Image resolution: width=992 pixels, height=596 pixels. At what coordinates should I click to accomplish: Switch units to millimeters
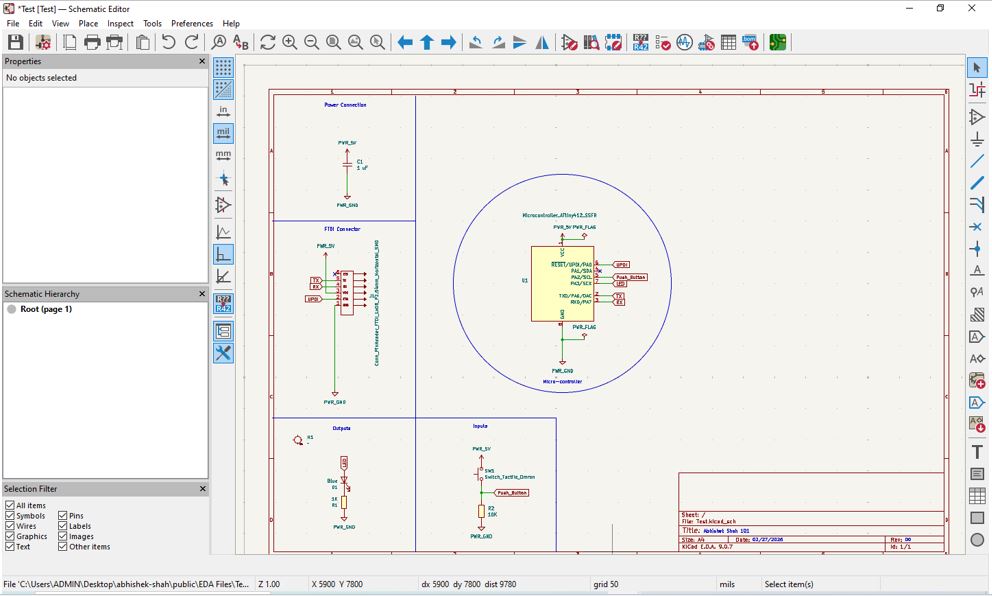(223, 155)
